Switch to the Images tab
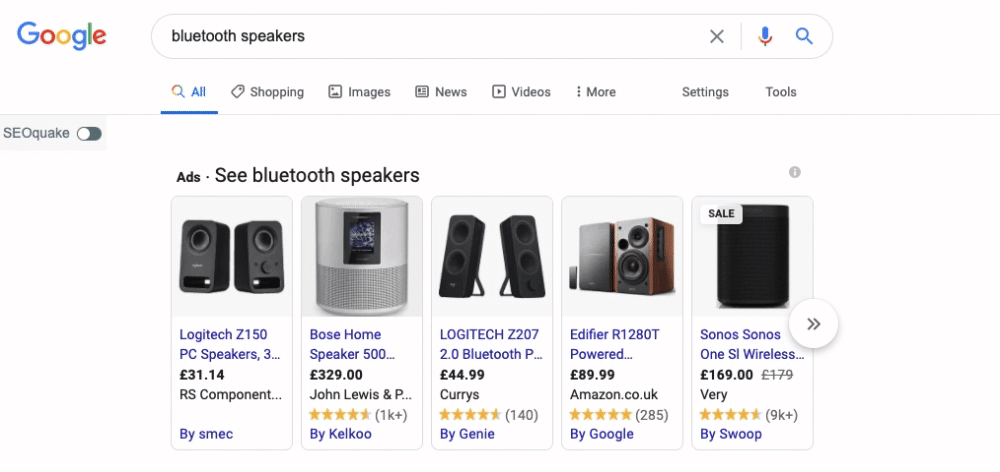 359,92
